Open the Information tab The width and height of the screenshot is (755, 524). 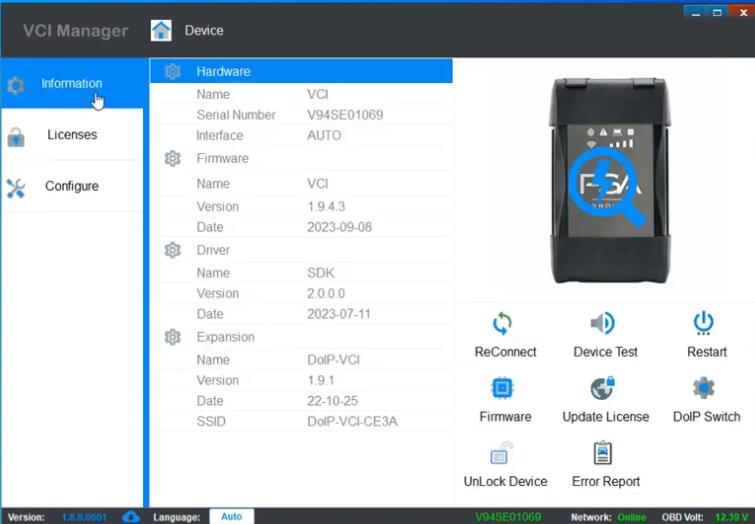(x=72, y=83)
